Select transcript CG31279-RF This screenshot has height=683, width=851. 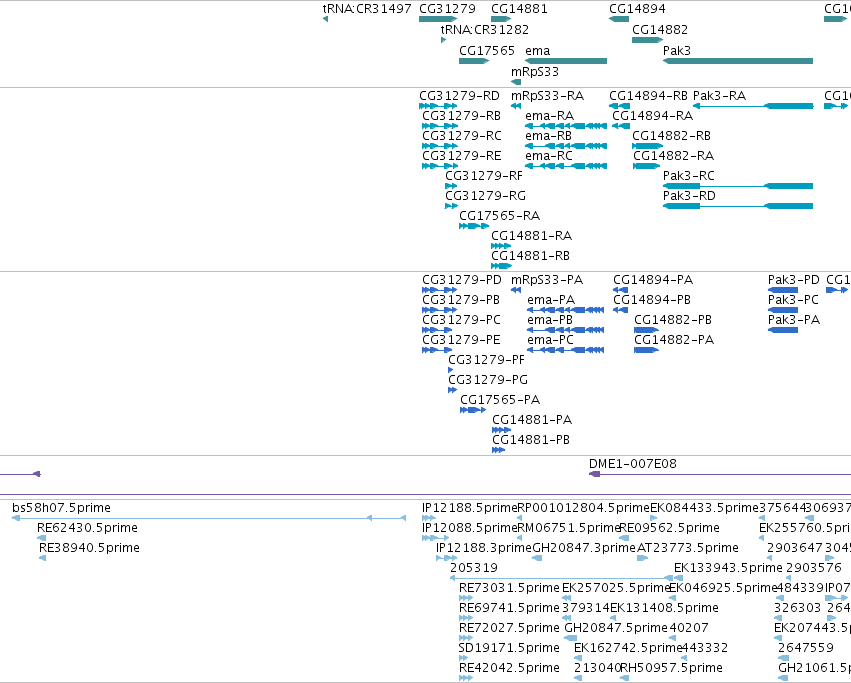pyautogui.click(x=484, y=176)
